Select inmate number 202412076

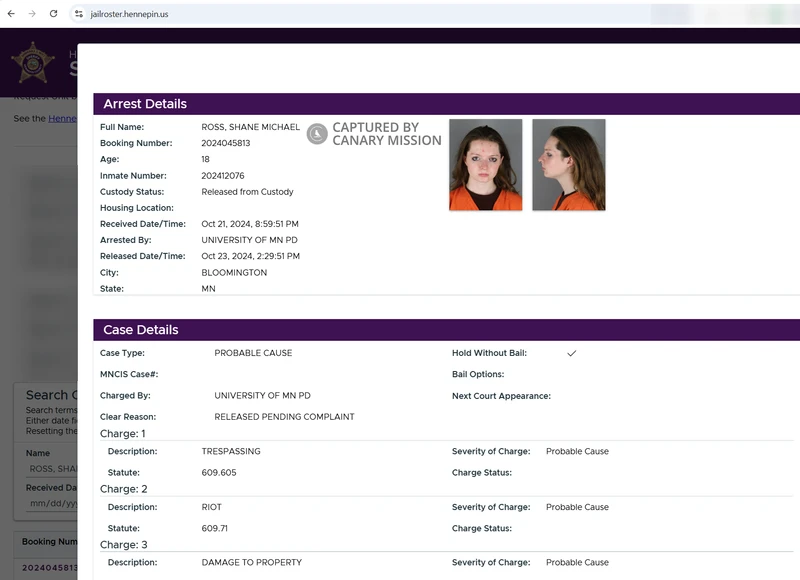coord(222,176)
